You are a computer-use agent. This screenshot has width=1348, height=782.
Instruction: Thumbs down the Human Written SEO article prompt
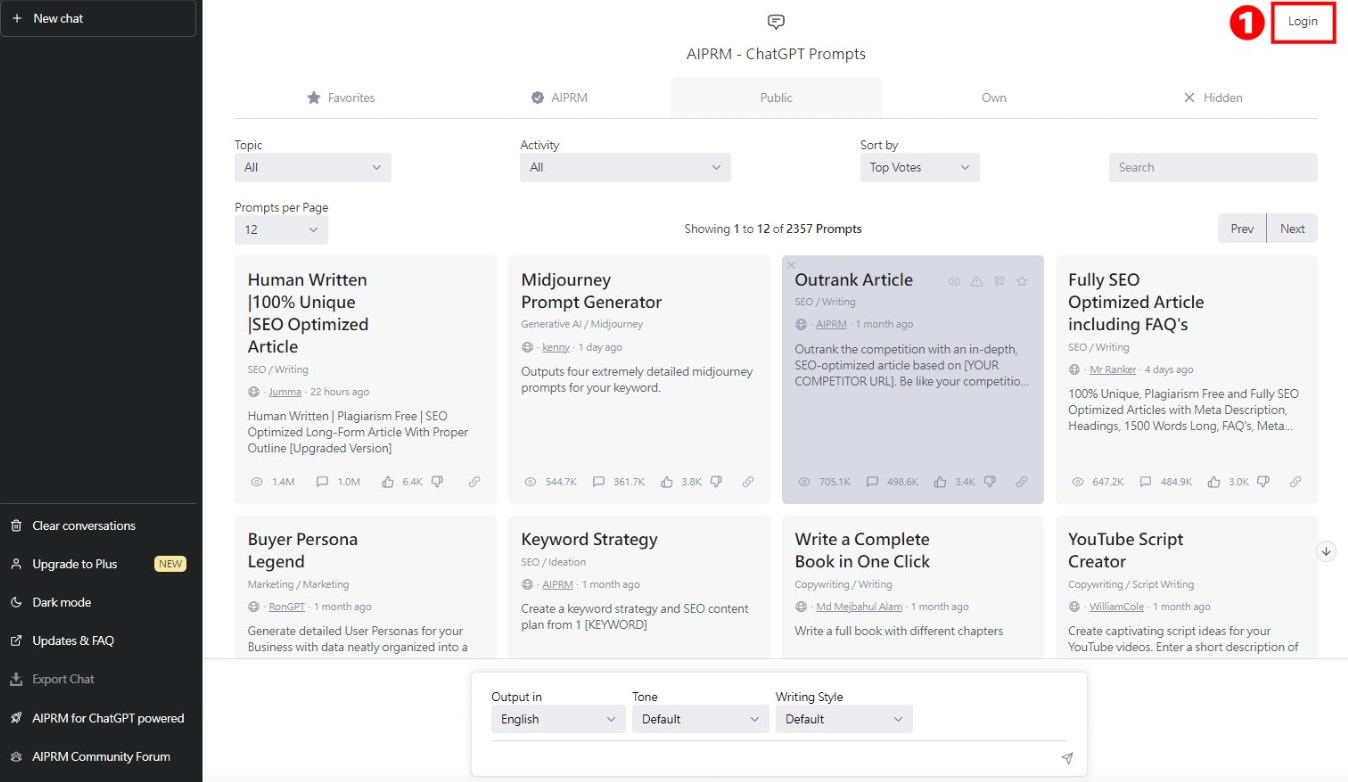click(x=437, y=482)
